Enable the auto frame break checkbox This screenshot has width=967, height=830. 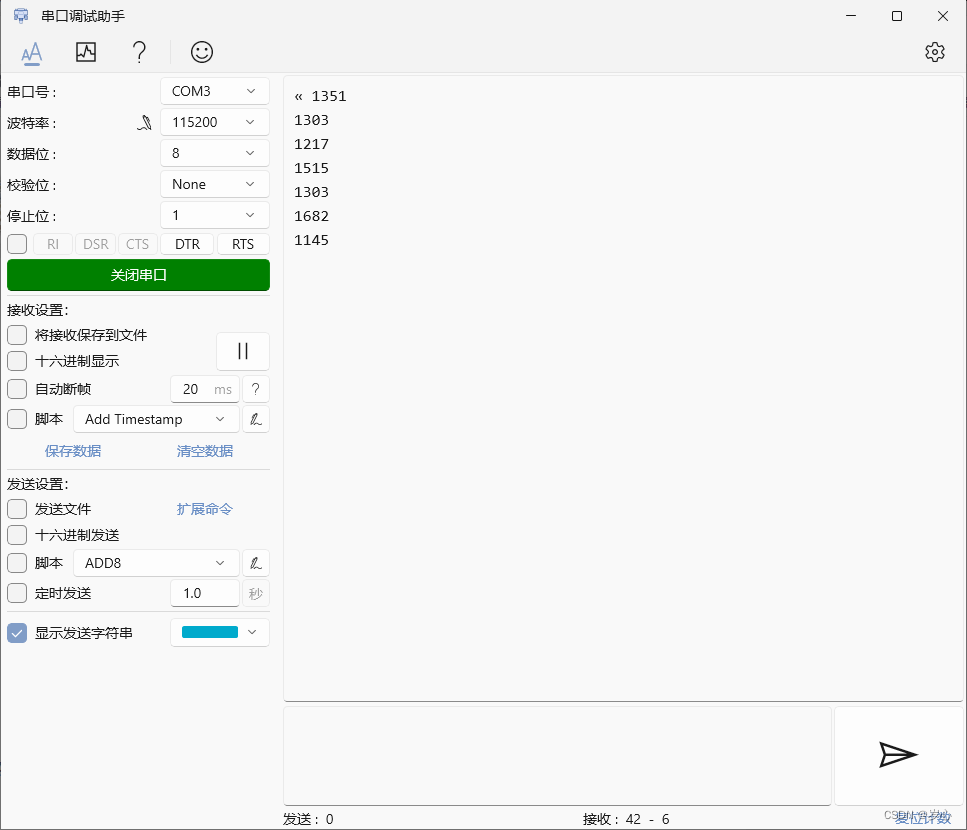point(17,389)
